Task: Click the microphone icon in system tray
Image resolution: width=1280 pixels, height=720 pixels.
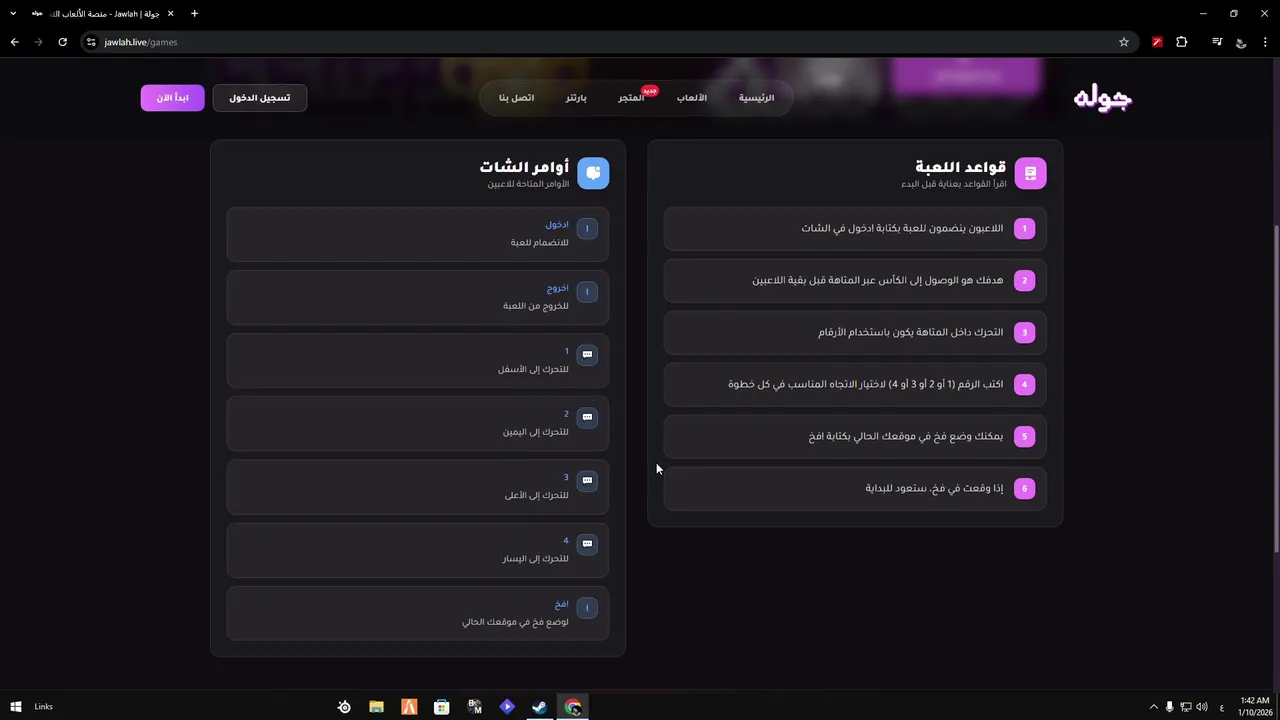Action: tap(1169, 707)
